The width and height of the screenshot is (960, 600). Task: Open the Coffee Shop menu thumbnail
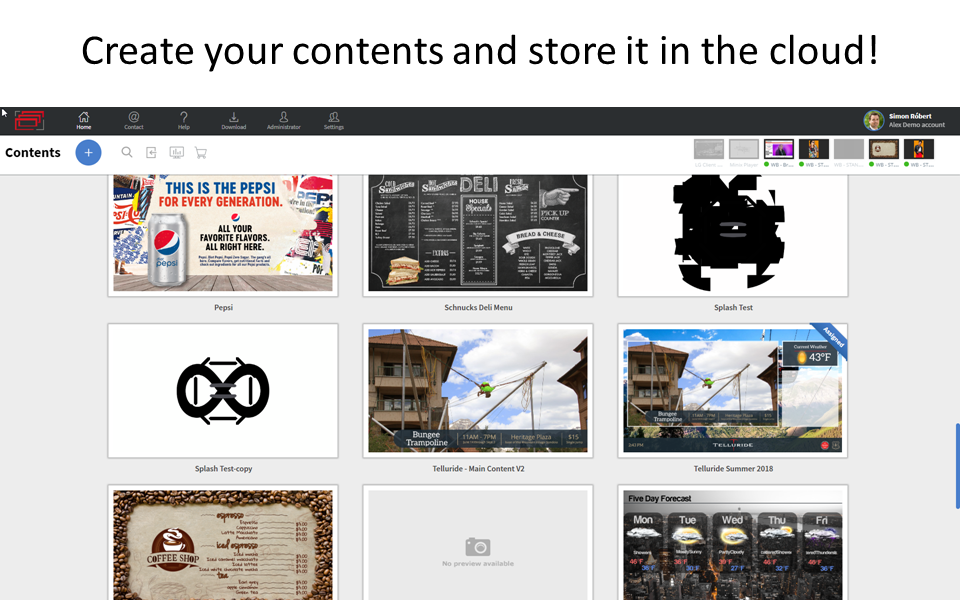coord(223,543)
